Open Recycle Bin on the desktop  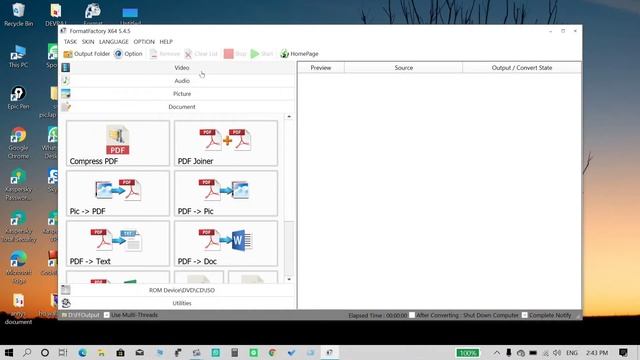click(x=18, y=14)
